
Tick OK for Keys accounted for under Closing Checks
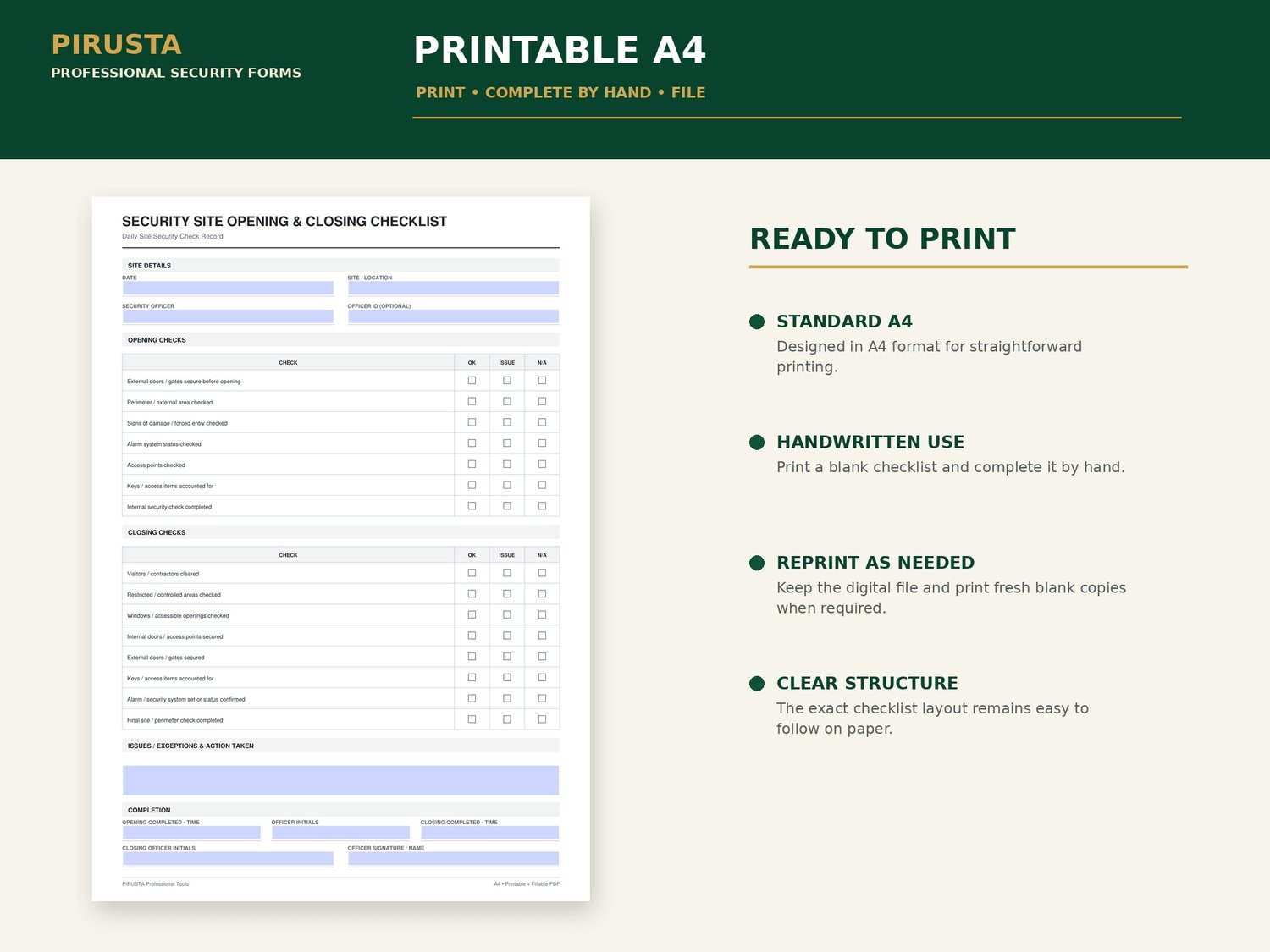pos(472,677)
